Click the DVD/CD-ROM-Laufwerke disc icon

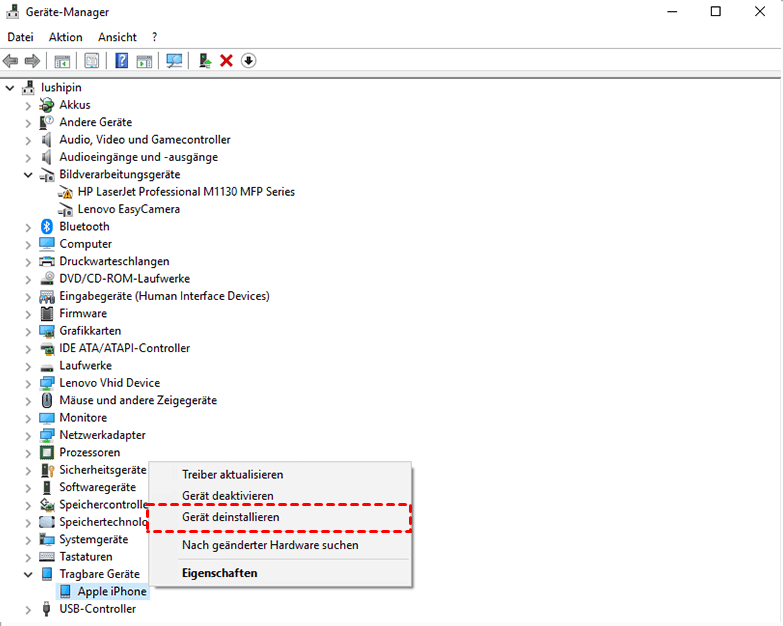coord(47,279)
